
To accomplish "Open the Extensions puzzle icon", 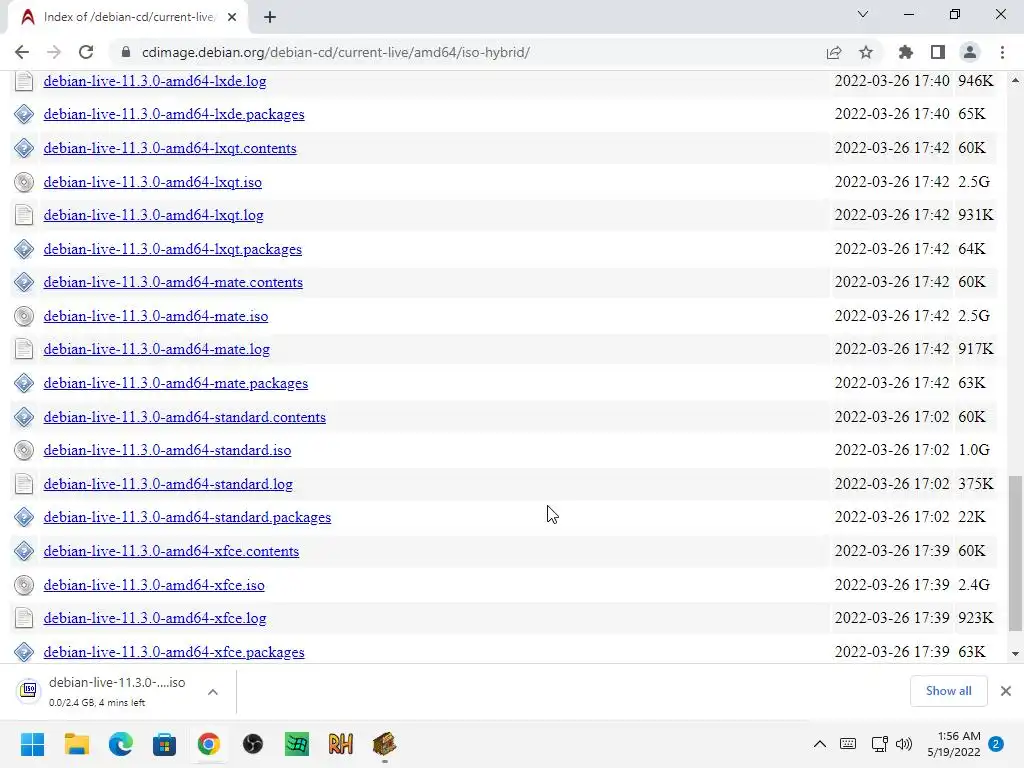I will coord(906,52).
